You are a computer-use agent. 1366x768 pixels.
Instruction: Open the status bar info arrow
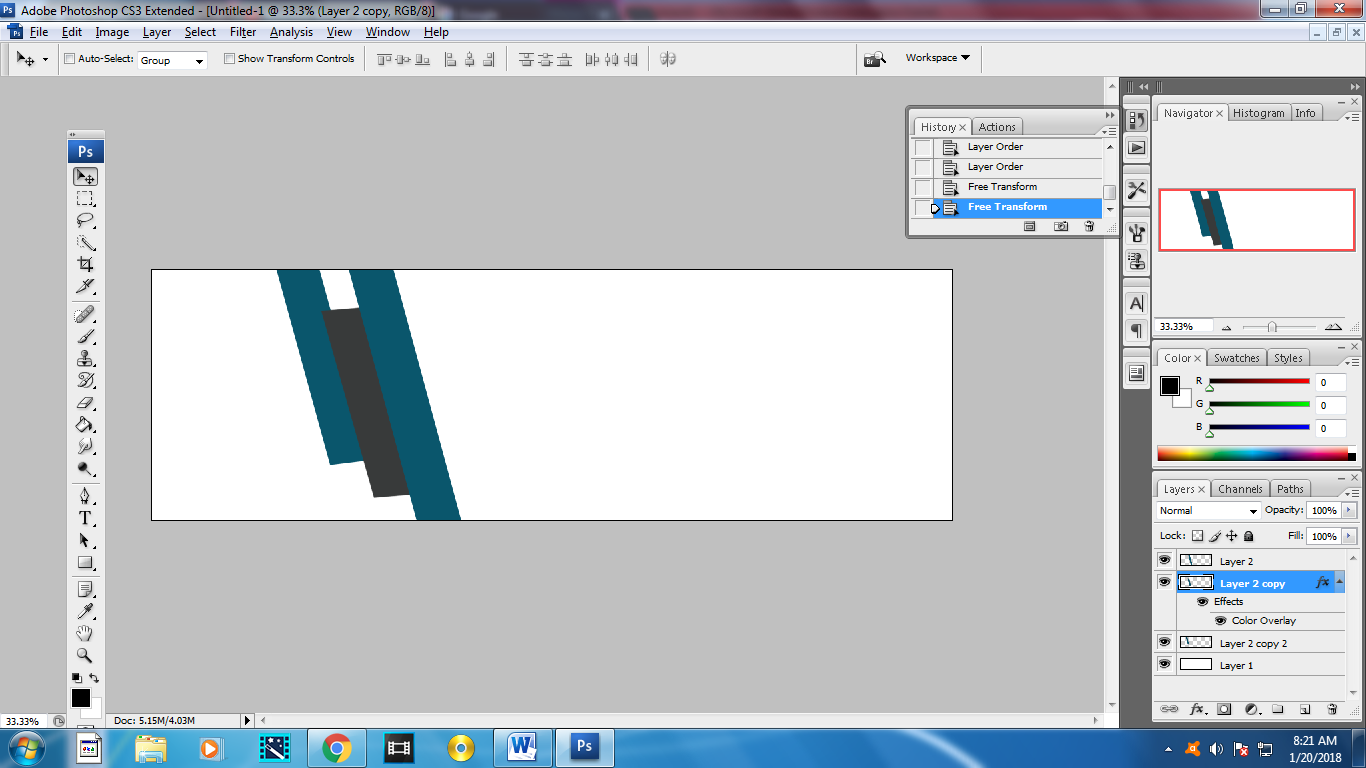pos(248,720)
